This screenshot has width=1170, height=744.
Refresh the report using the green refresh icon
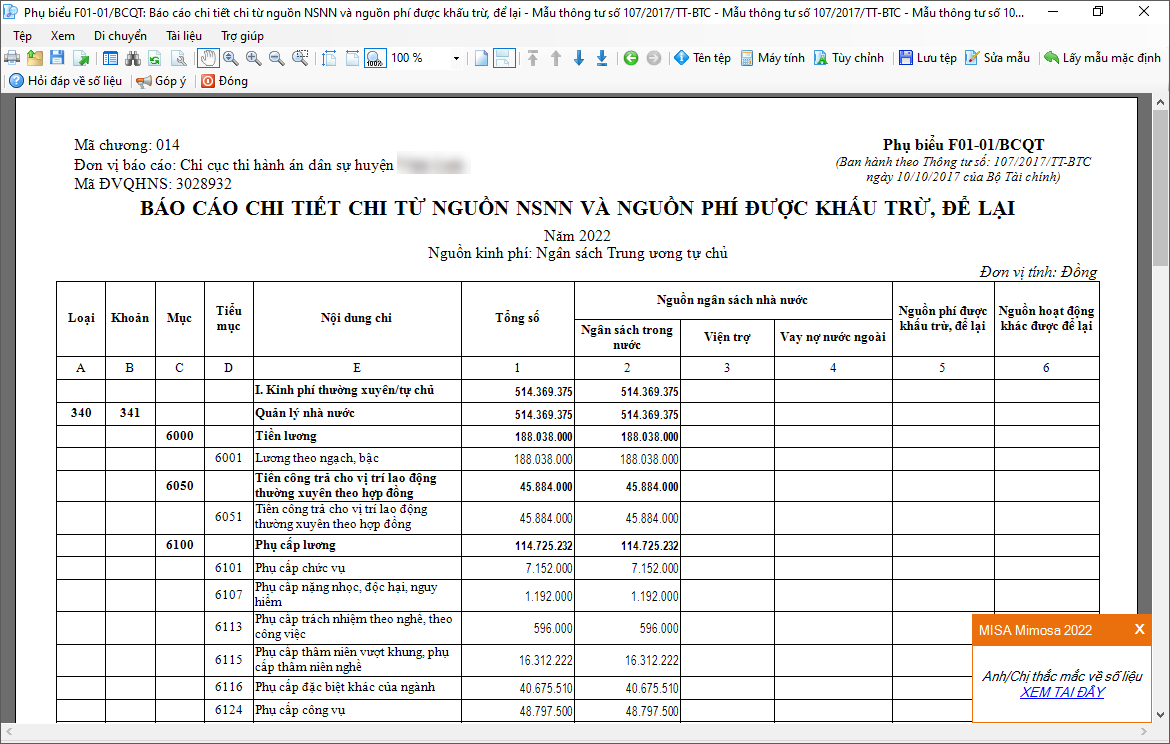pyautogui.click(x=155, y=58)
